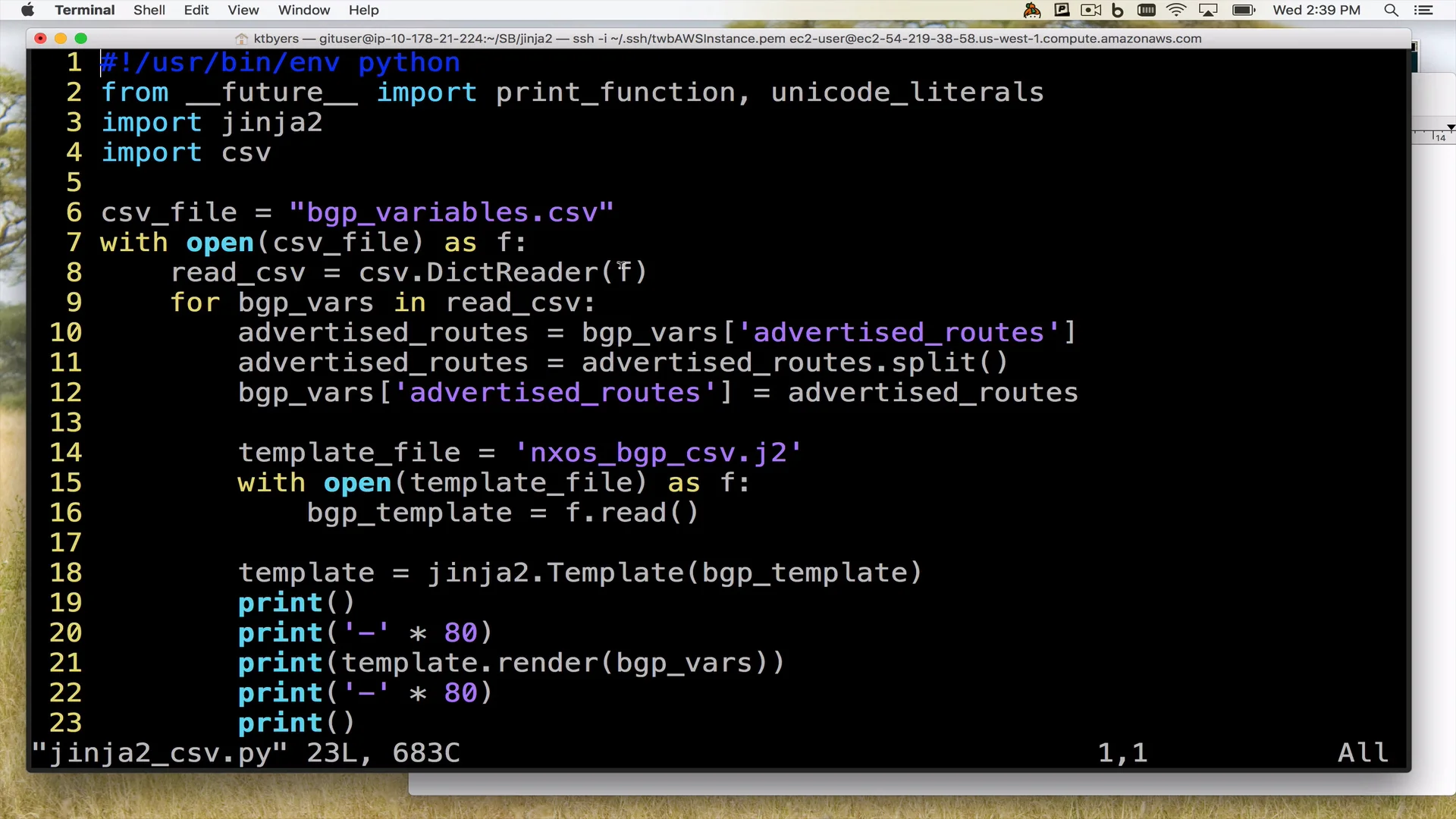This screenshot has width=1456, height=819.
Task: Open the Window menu
Action: (x=303, y=10)
